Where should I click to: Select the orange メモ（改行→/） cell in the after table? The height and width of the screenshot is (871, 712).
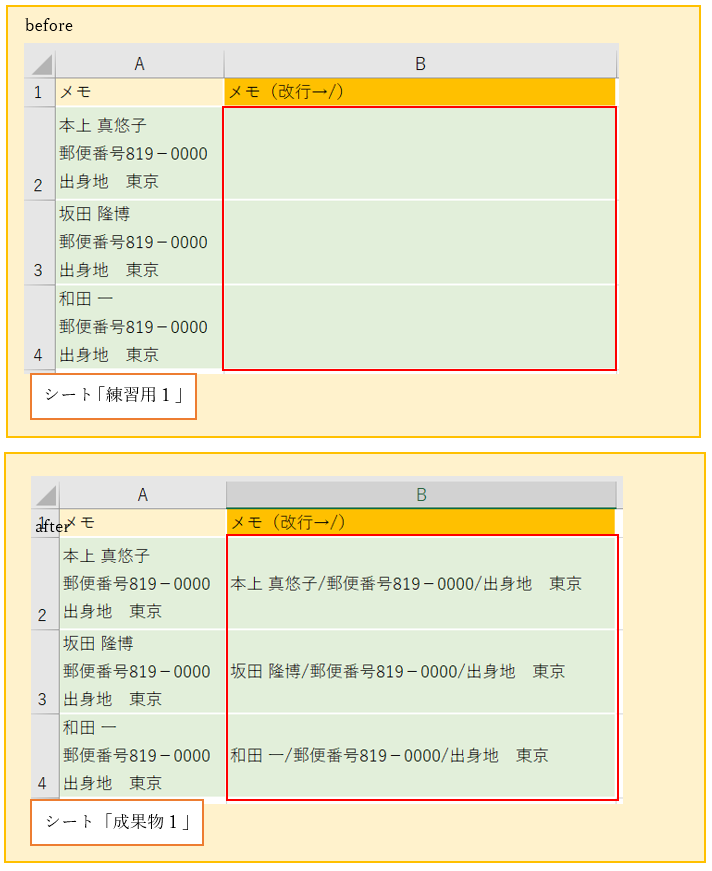(x=421, y=522)
